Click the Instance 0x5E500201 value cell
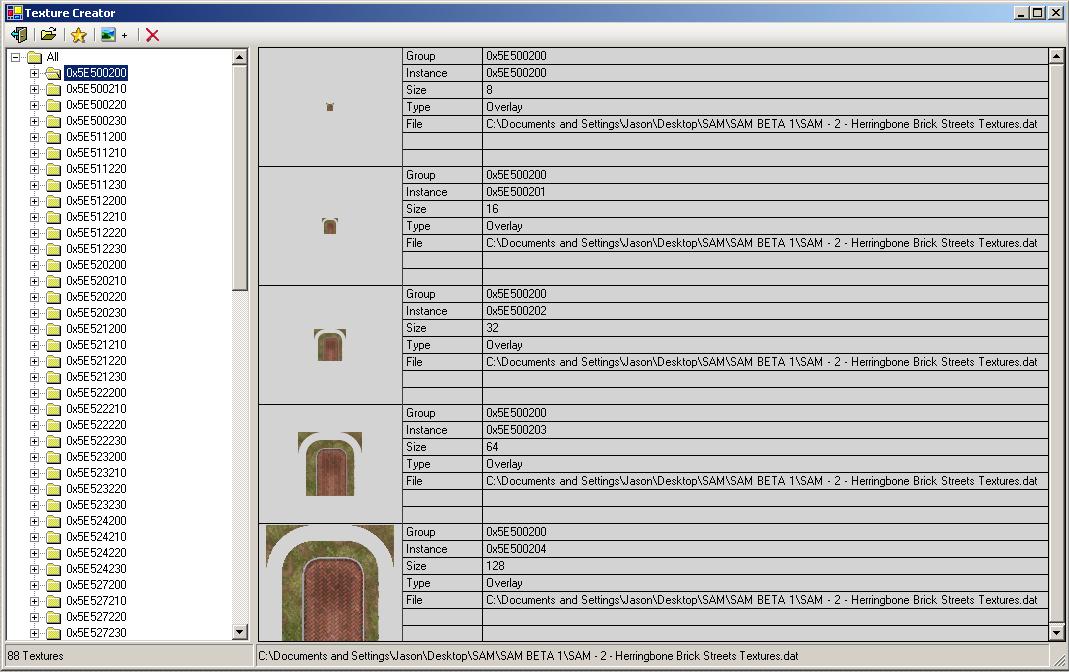 pos(765,192)
